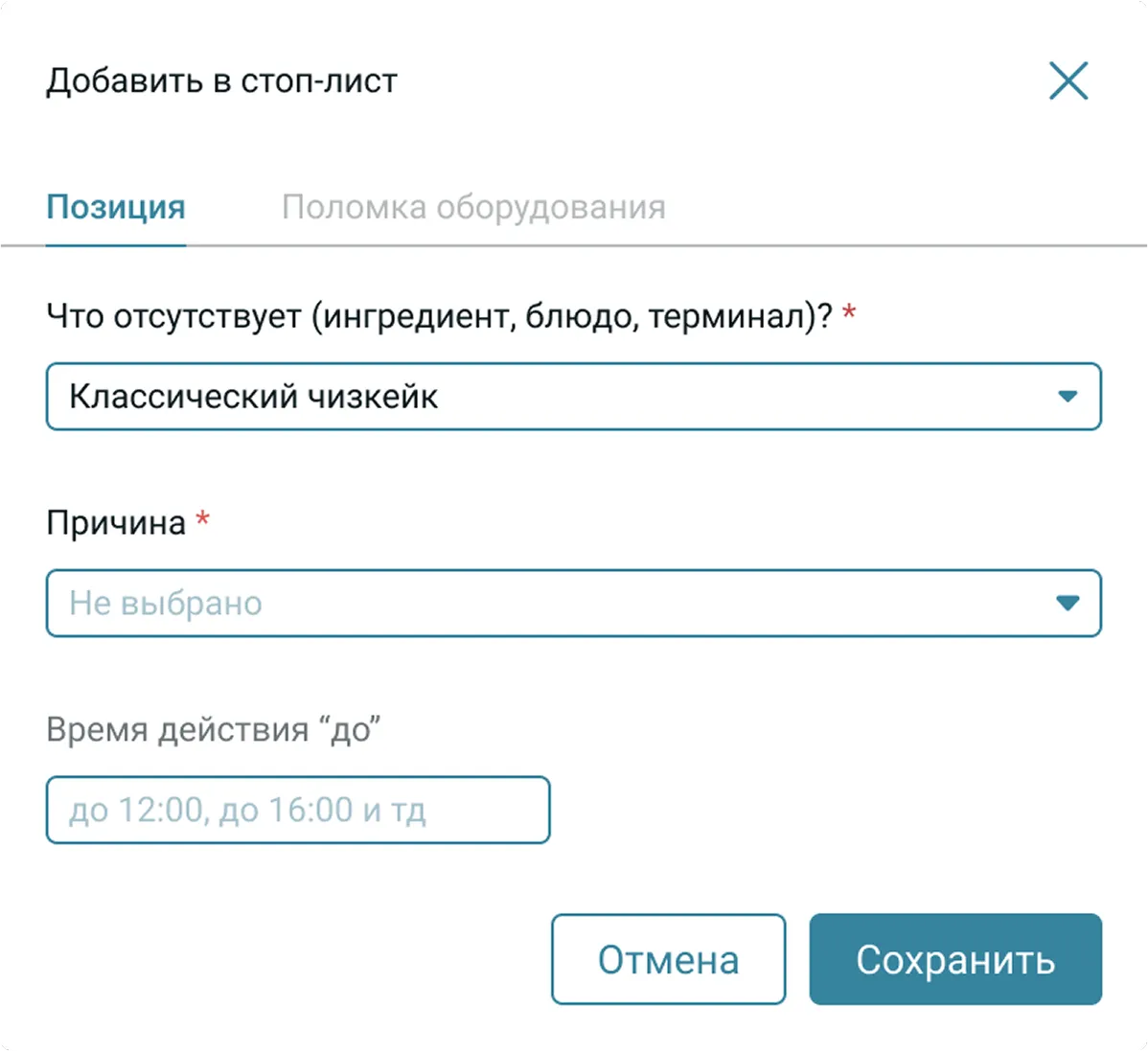Screen dimensions: 1148x1052
Task: Click the red asterisk next to Причина
Action: click(x=202, y=519)
